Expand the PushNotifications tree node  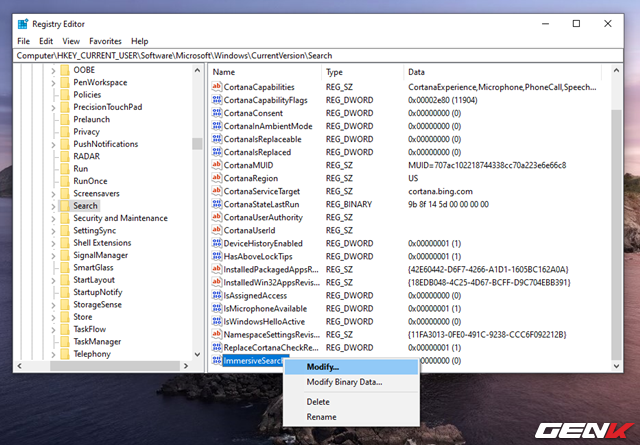(x=53, y=145)
